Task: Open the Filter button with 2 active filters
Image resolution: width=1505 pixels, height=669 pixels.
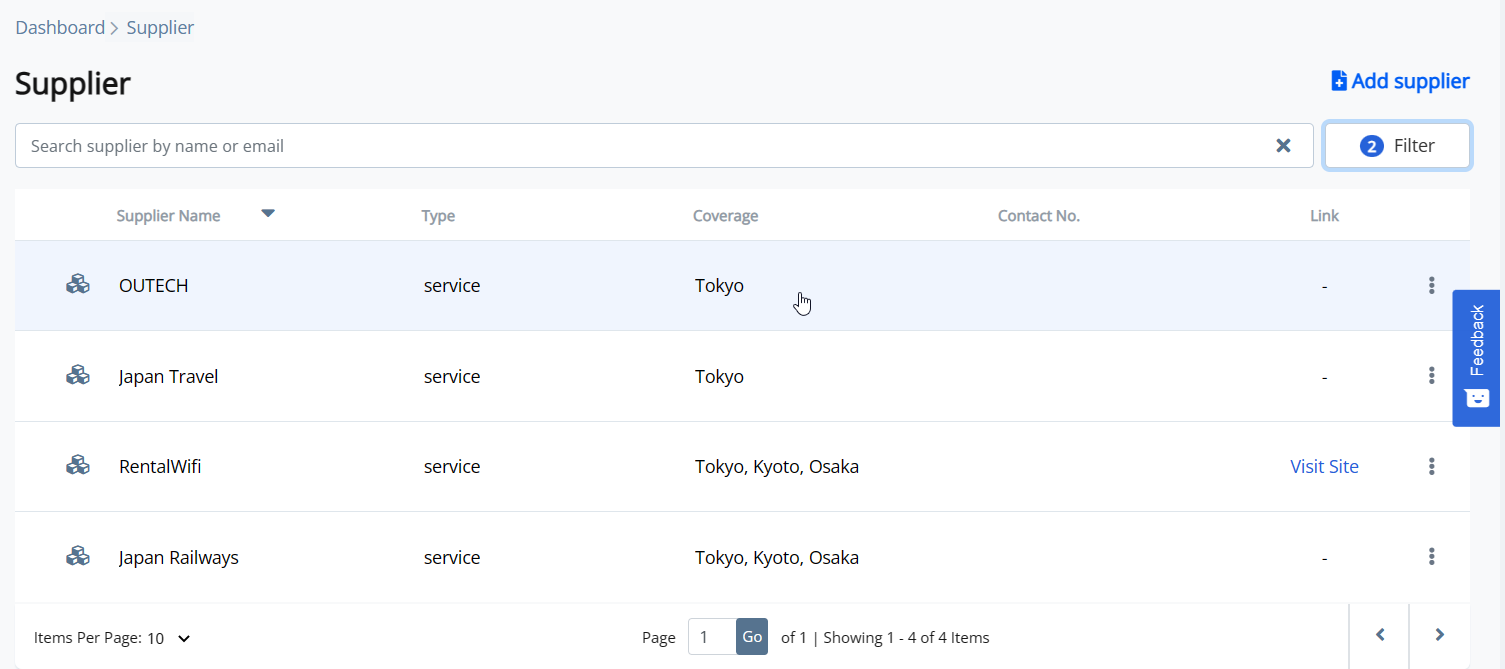Action: [1397, 146]
